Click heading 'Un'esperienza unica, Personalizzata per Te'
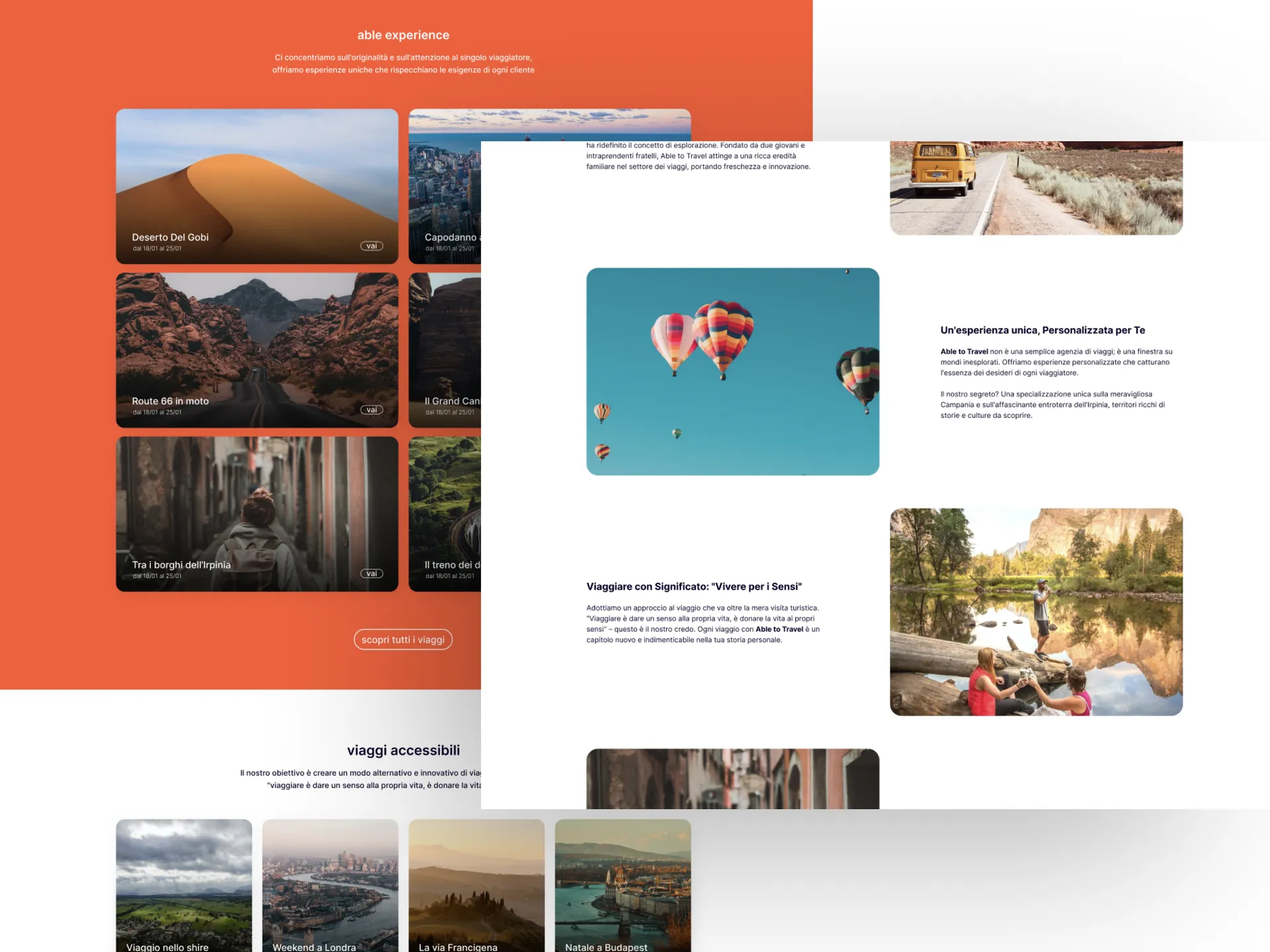 (x=1042, y=330)
